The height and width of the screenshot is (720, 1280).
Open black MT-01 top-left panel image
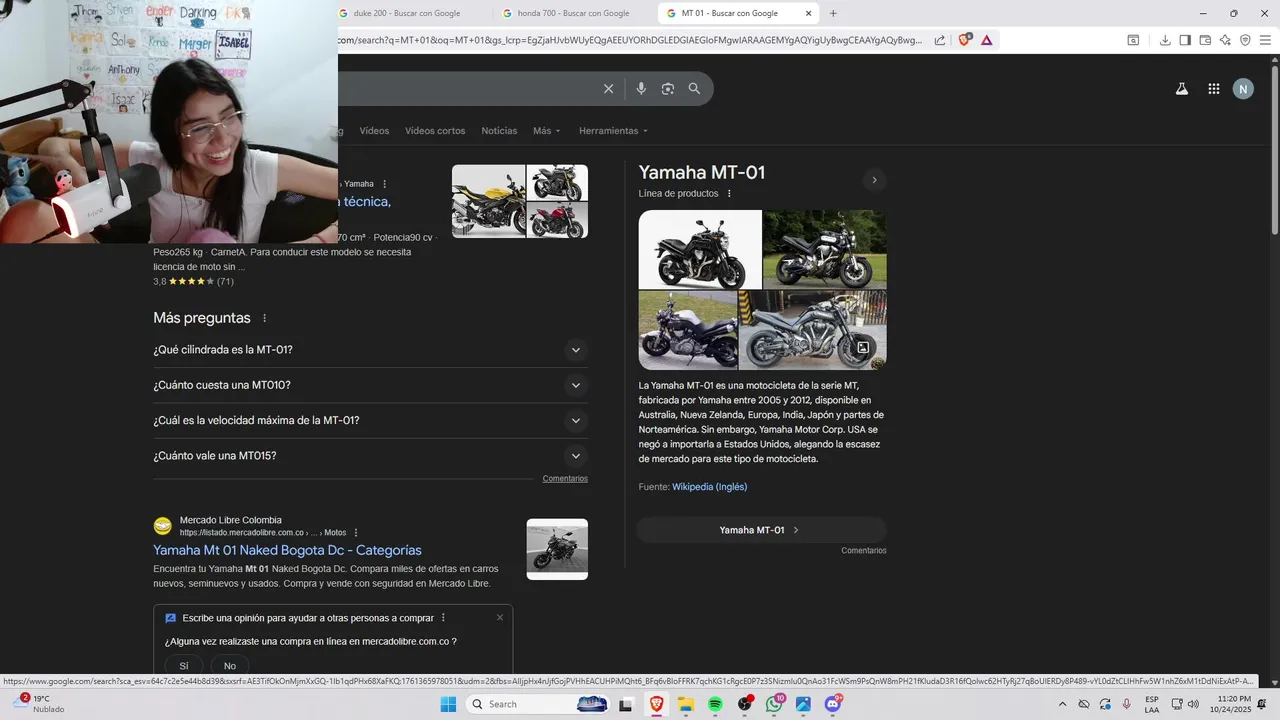pos(700,249)
